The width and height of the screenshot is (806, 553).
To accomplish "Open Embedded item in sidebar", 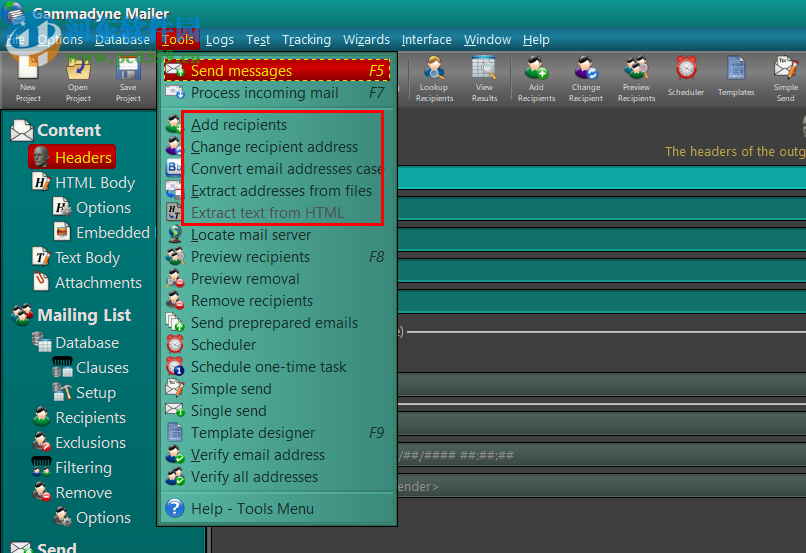I will (102, 232).
